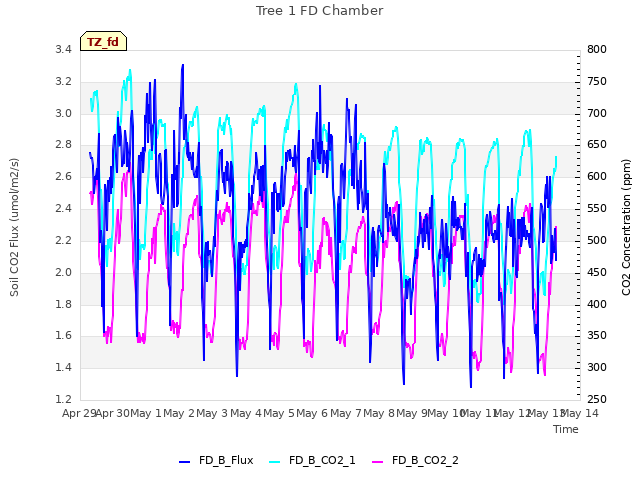Click the 3.4 left axis tick label
This screenshot has width=640, height=480.
pyautogui.click(x=63, y=49)
